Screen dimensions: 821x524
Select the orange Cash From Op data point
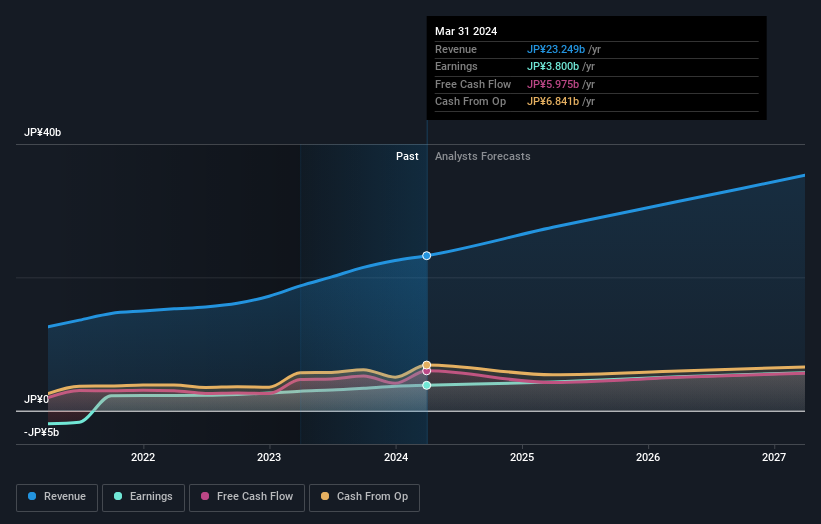pos(427,365)
